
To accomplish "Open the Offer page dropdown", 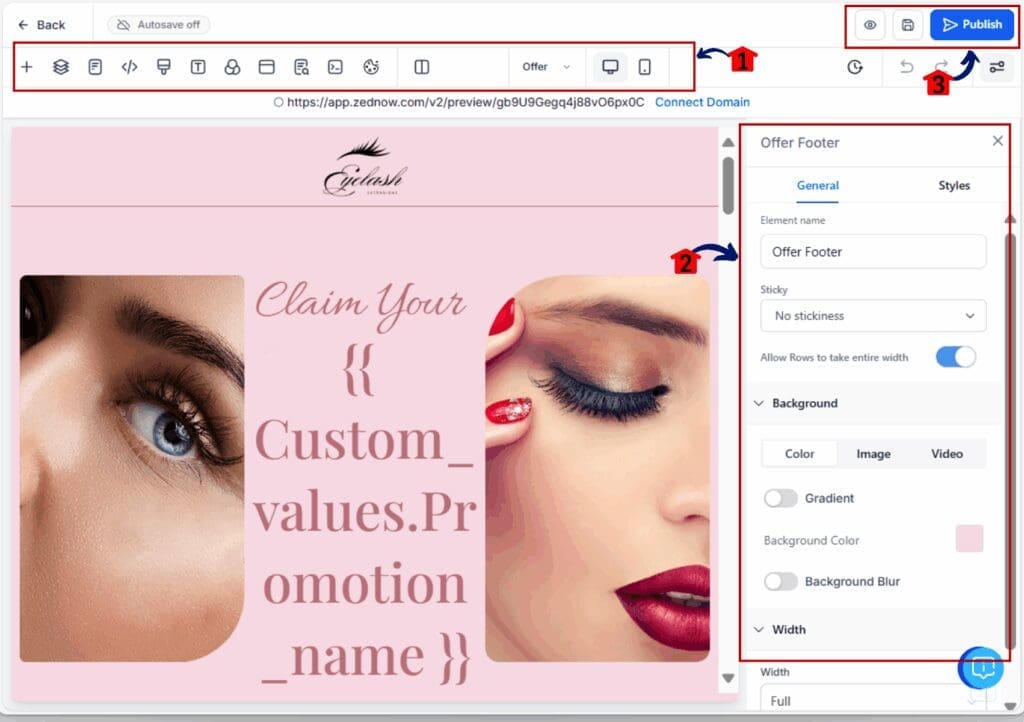I will pos(546,67).
